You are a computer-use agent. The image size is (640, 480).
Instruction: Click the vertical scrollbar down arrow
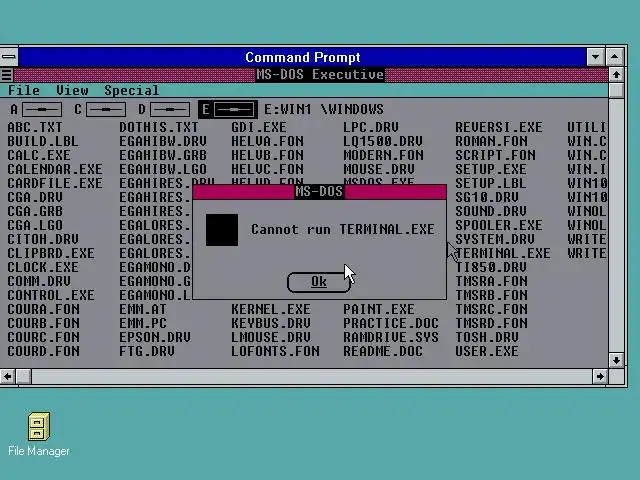tap(616, 360)
